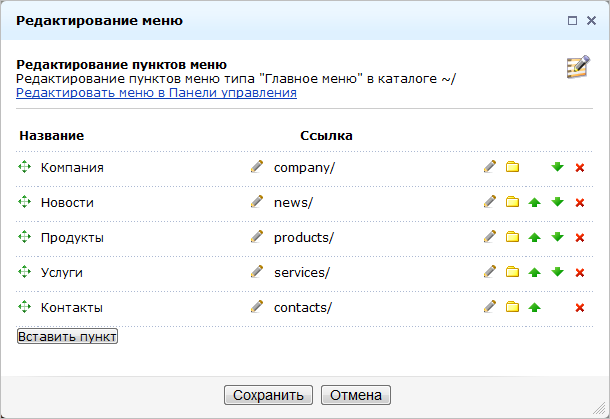Click the notepad edit icon in header
610x419 pixels.
(578, 67)
